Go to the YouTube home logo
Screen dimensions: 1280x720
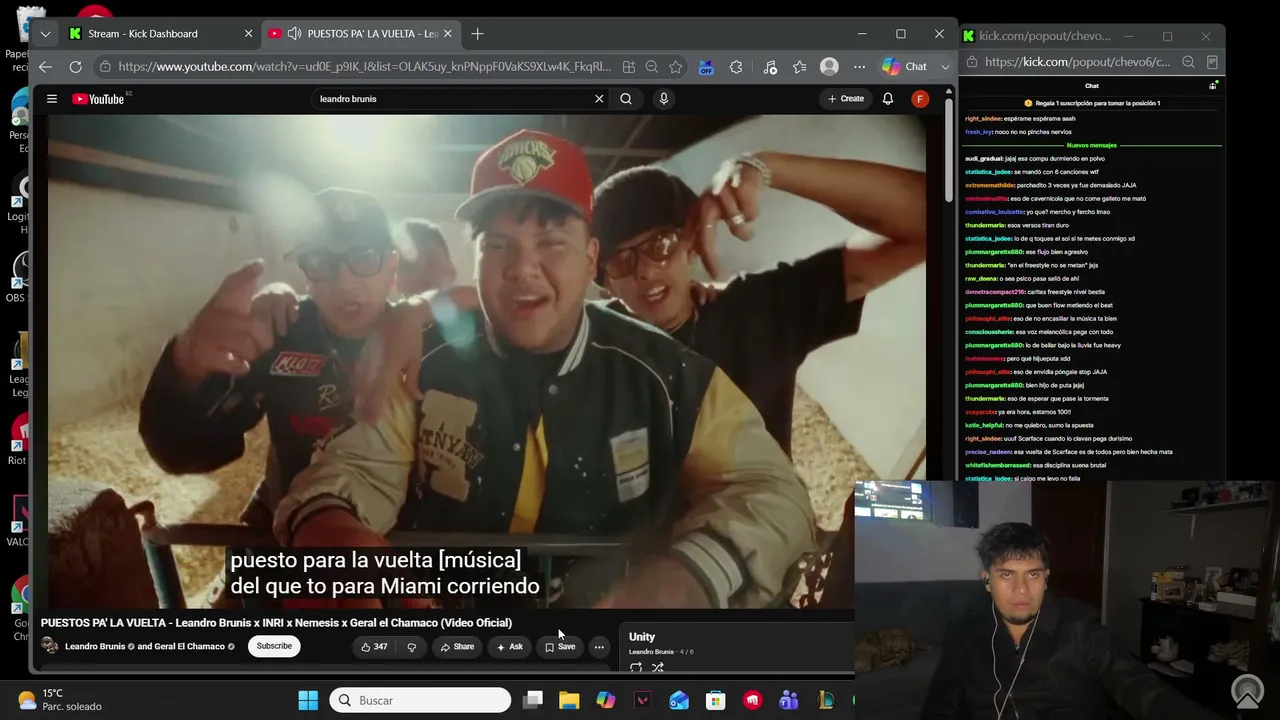tap(99, 99)
